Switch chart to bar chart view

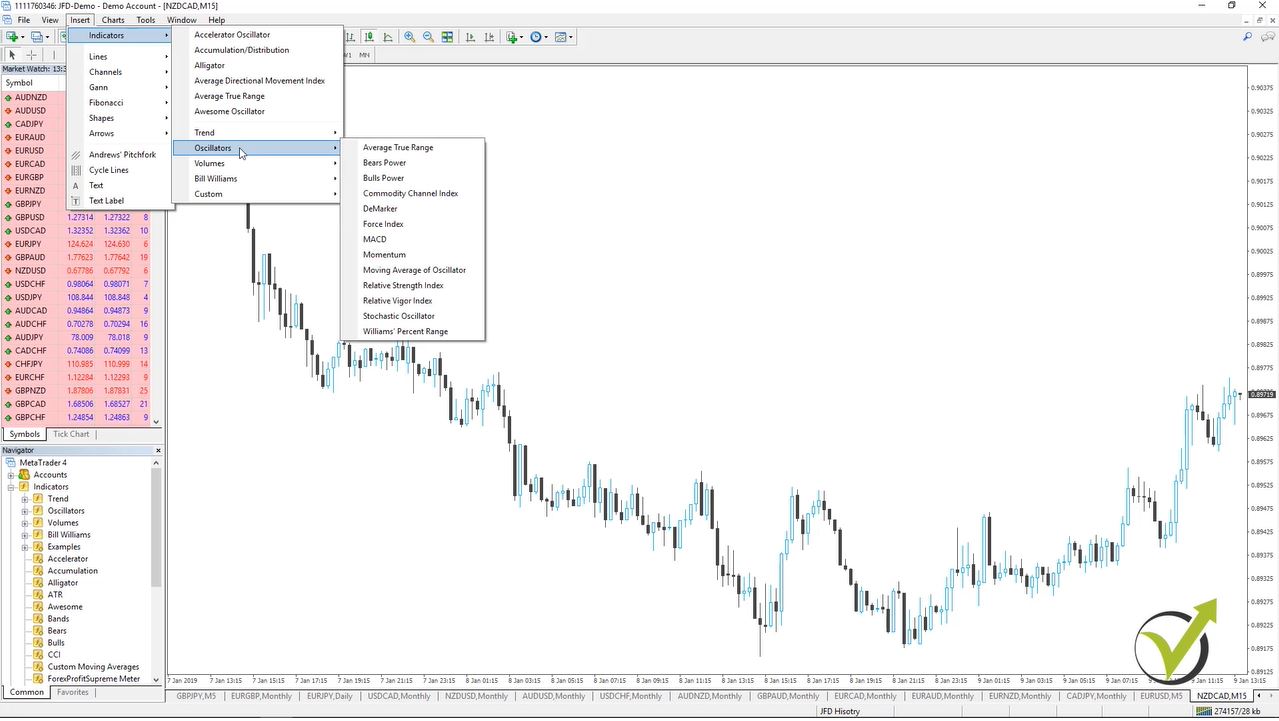(x=351, y=37)
